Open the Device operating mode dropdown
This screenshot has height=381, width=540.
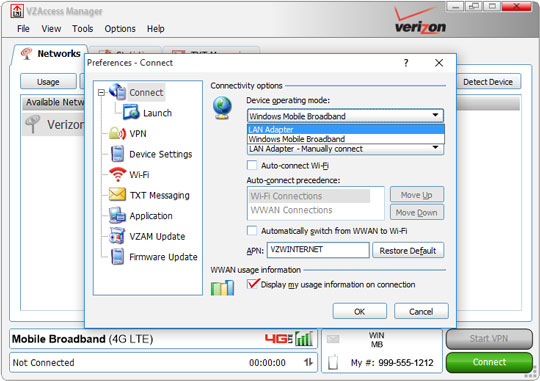(345, 116)
